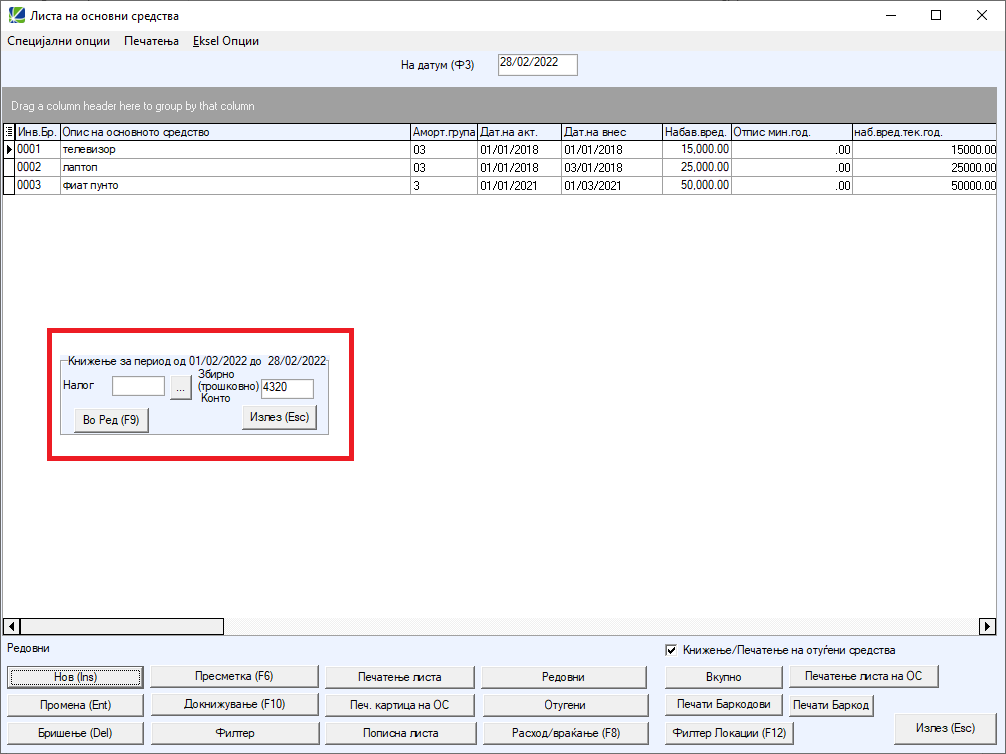Click the Редовни button
Viewport: 1006px width, 754px height.
564,677
